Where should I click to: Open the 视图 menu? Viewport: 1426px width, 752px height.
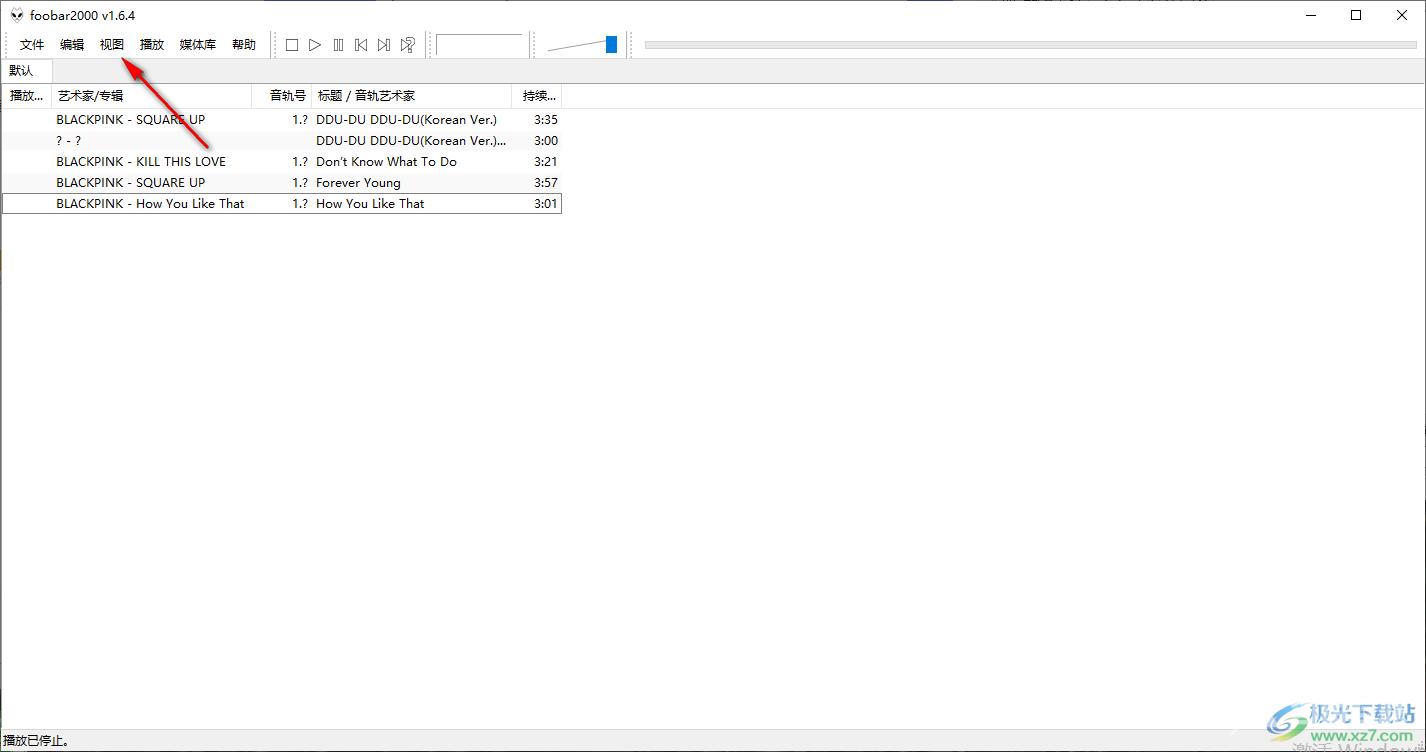click(x=112, y=45)
